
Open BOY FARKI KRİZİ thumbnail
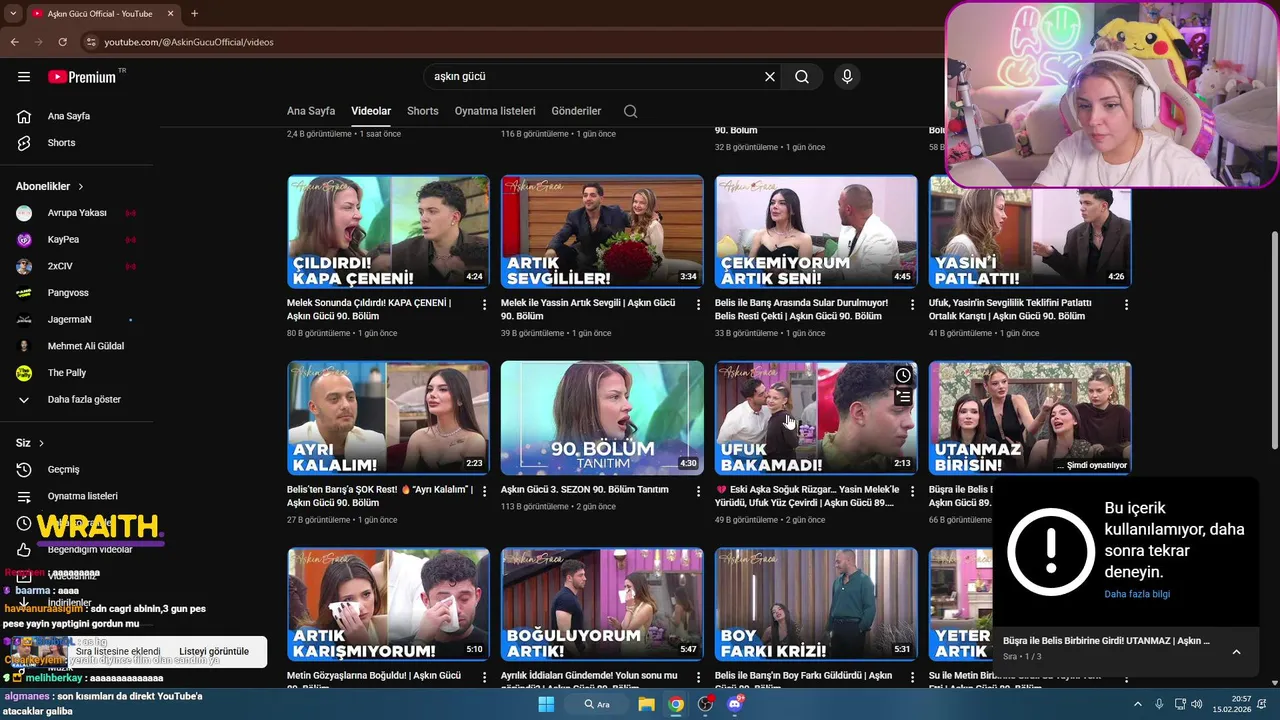[x=816, y=604]
